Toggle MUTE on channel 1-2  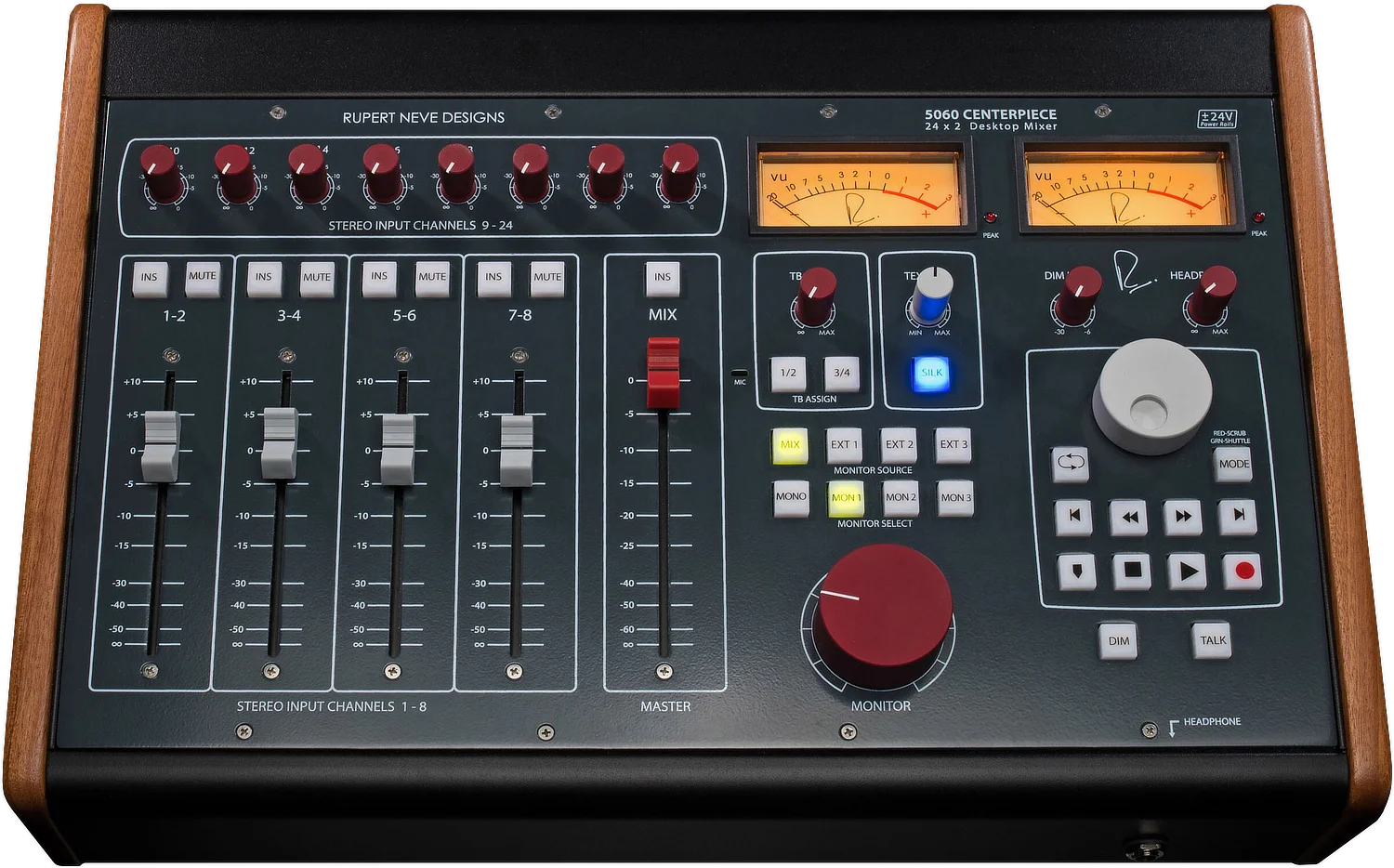click(x=203, y=278)
